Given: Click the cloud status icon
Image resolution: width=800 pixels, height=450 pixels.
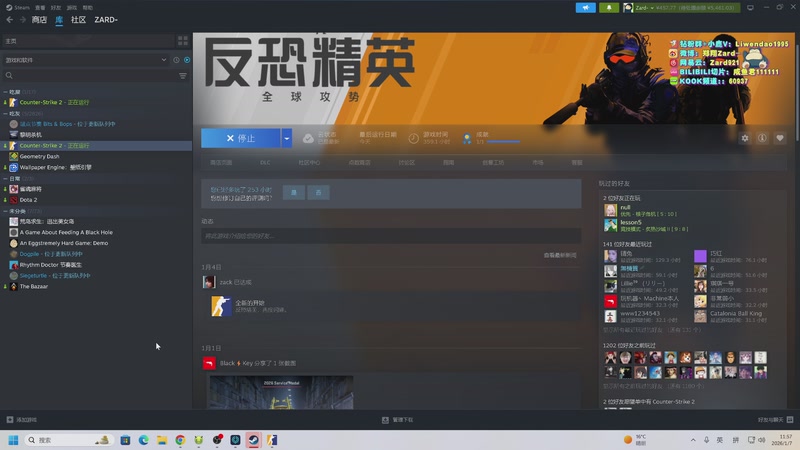Looking at the screenshot, I should 308,138.
